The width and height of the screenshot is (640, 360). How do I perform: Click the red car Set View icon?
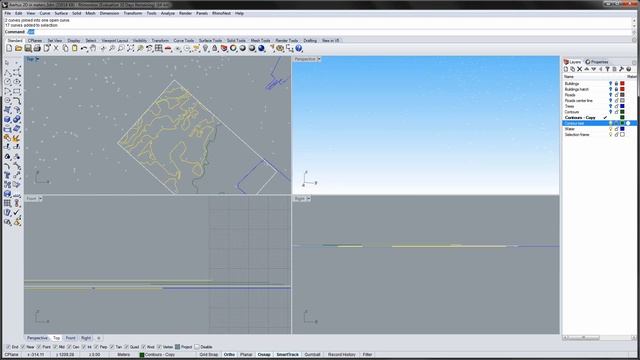point(168,48)
